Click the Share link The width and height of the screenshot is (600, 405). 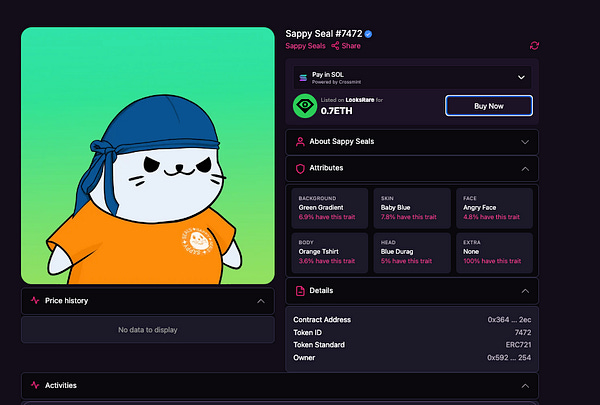tap(351, 46)
